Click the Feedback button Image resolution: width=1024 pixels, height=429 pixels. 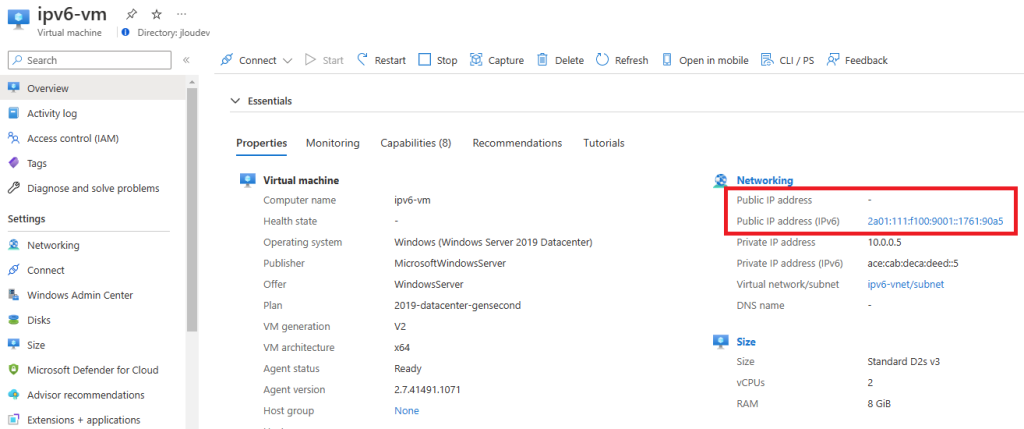point(857,60)
